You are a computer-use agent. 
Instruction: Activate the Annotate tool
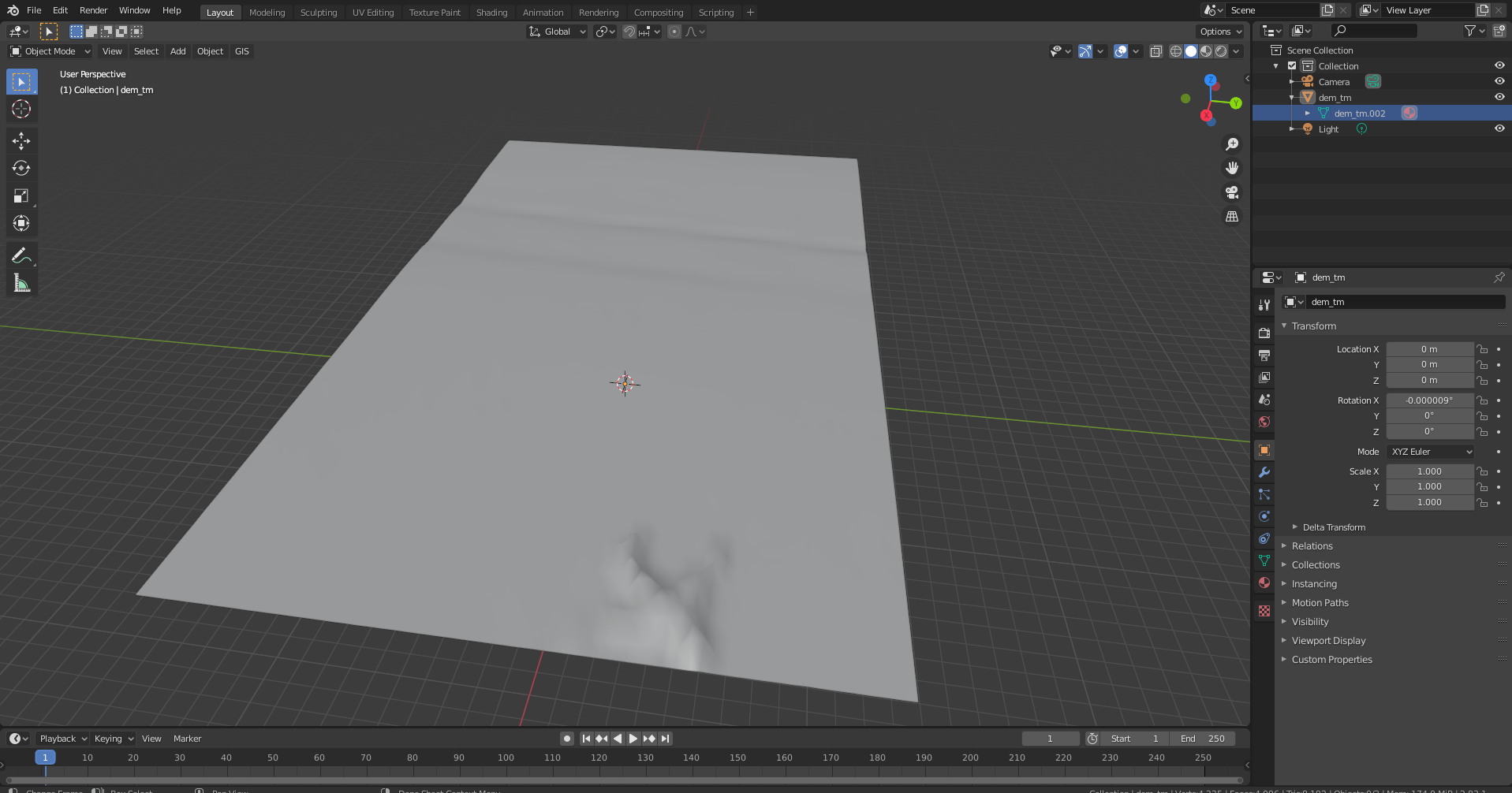pyautogui.click(x=21, y=254)
